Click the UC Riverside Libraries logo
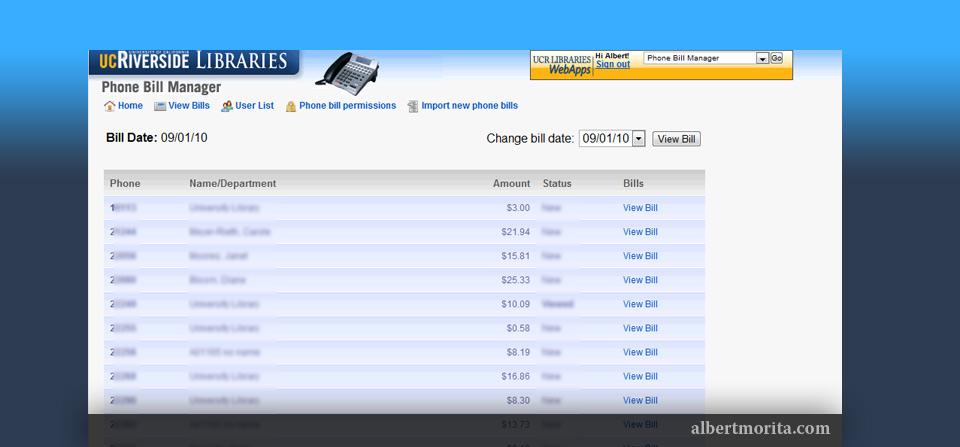This screenshot has height=447, width=960. pyautogui.click(x=193, y=62)
